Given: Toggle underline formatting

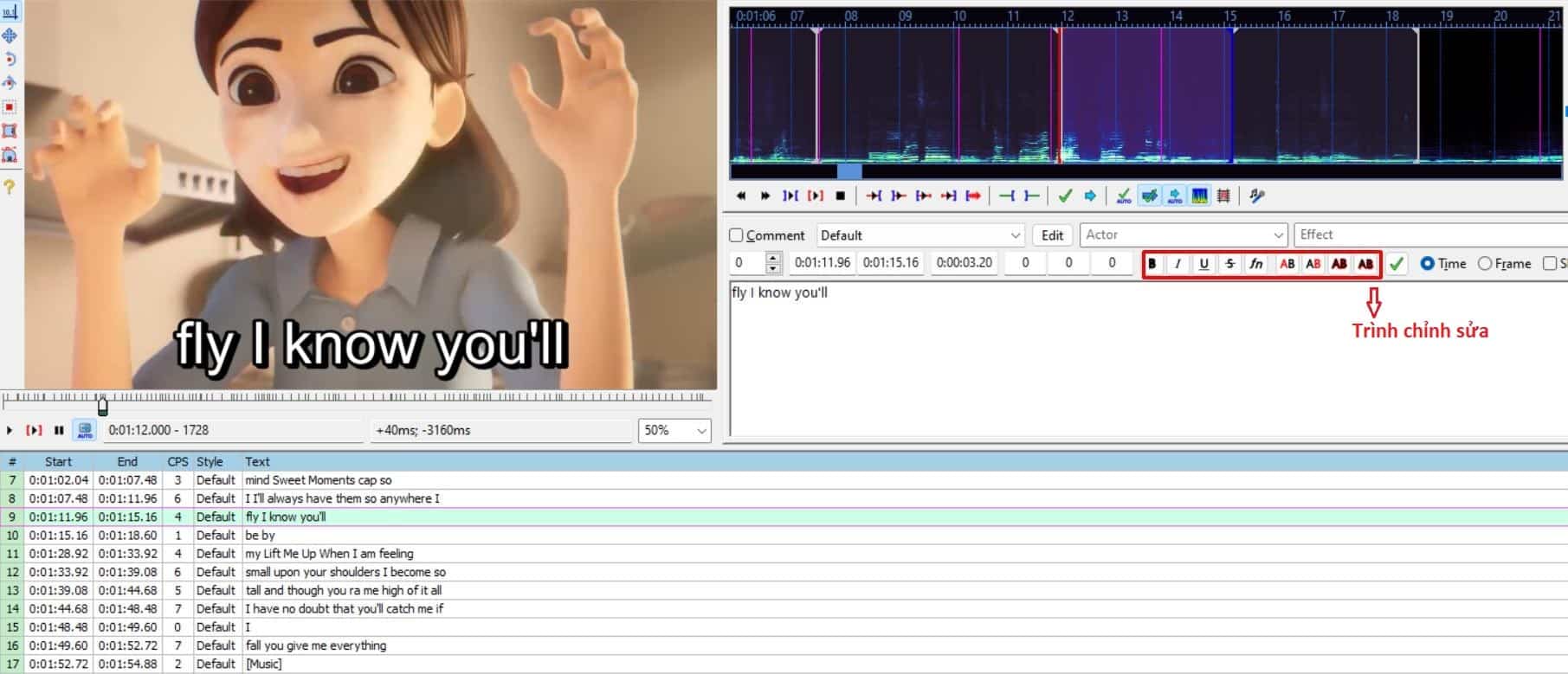Looking at the screenshot, I should point(1203,264).
